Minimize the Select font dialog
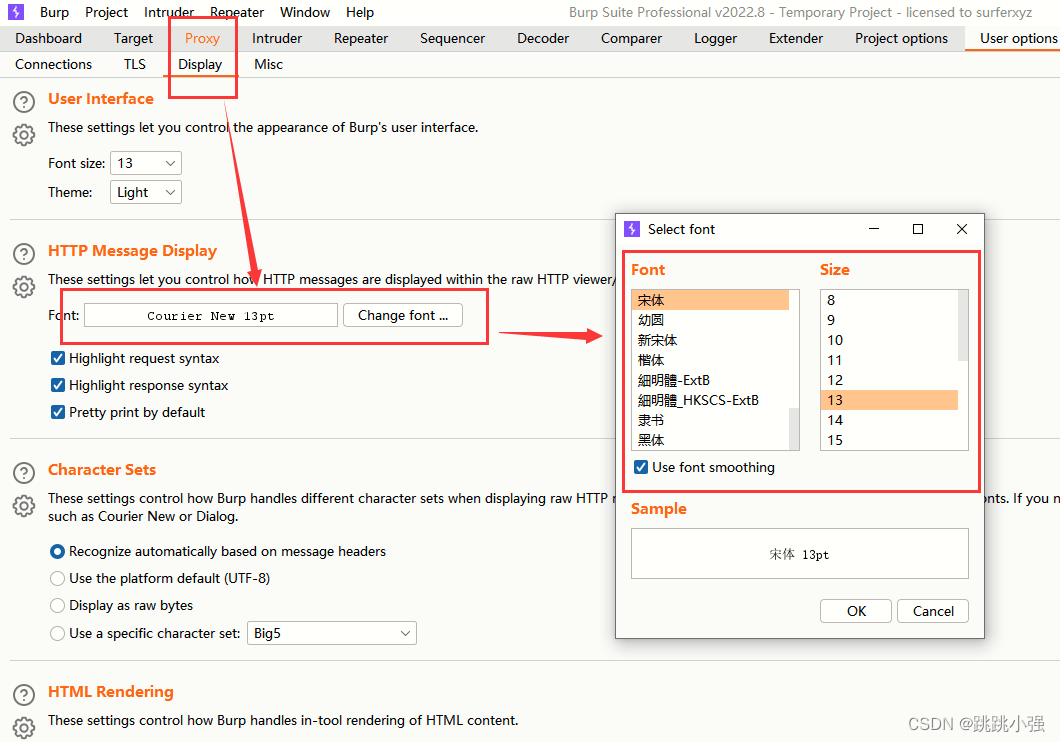 (874, 229)
